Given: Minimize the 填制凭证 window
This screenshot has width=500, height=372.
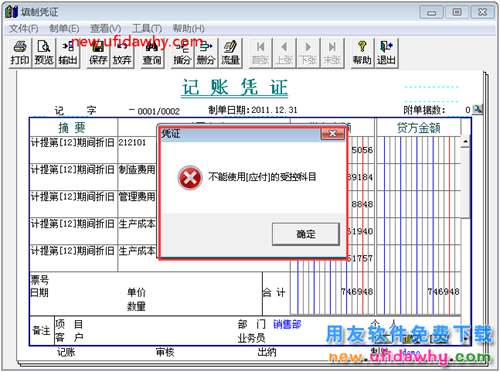Looking at the screenshot, I should coord(432,13).
